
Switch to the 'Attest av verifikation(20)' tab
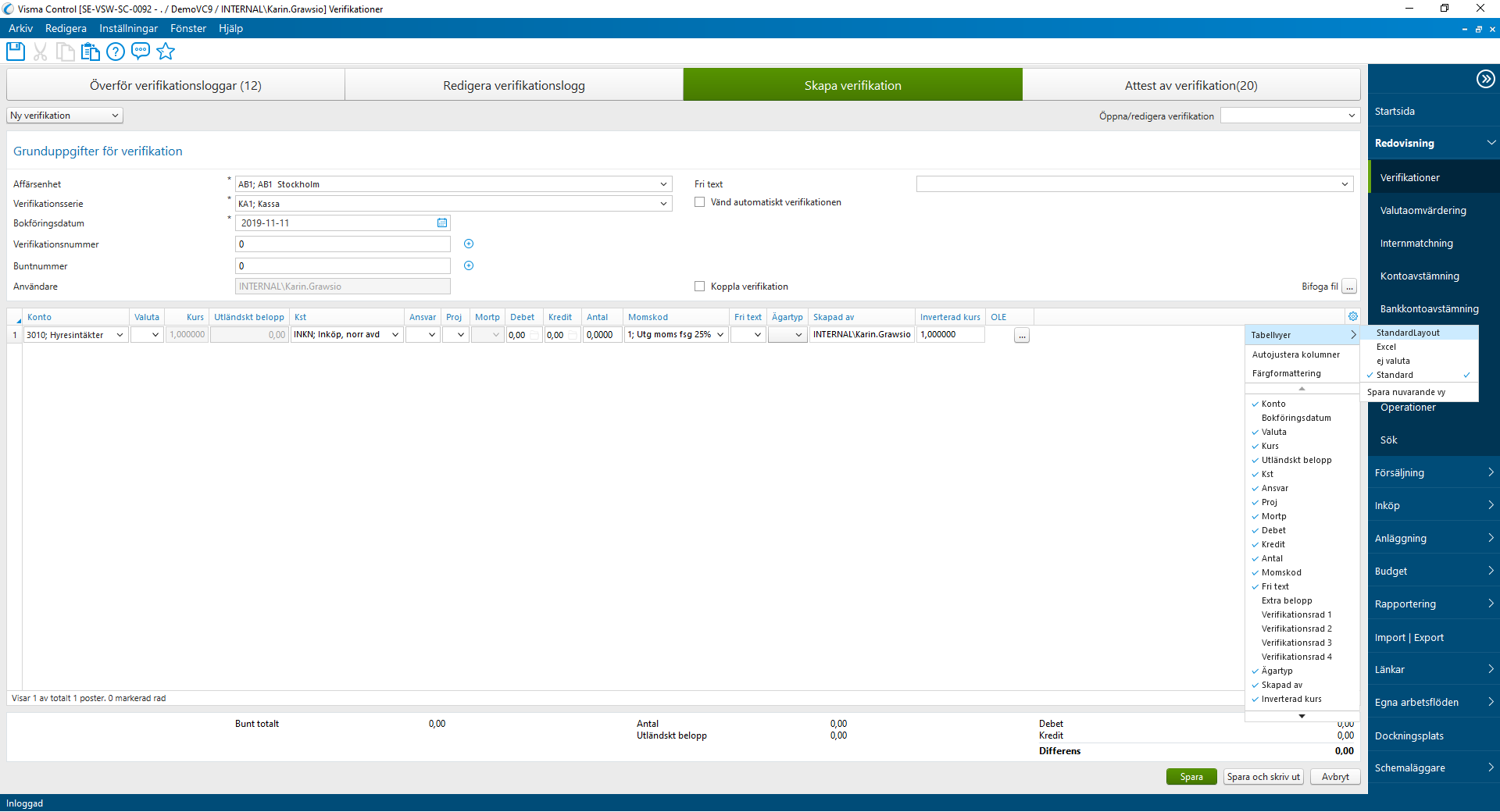tap(1189, 84)
